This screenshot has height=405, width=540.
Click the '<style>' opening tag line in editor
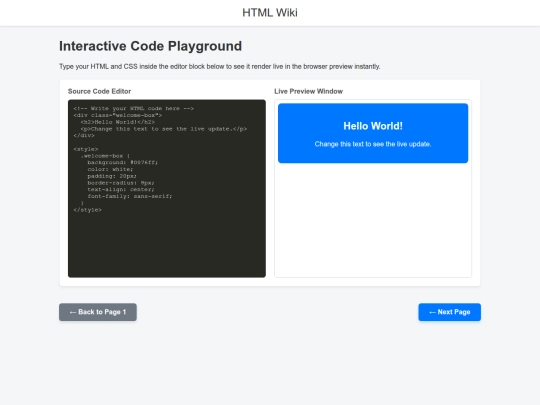[86, 149]
